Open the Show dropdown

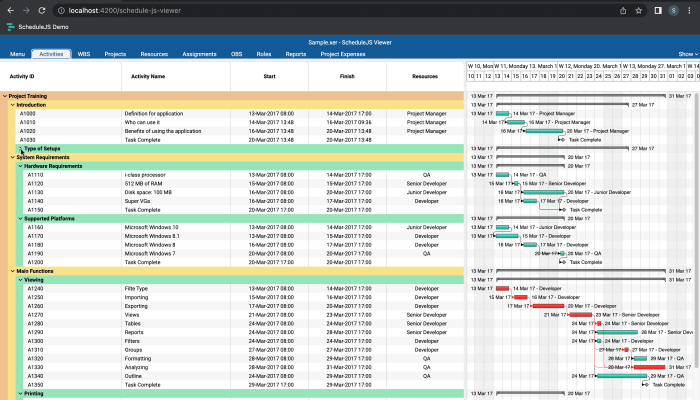(x=688, y=54)
